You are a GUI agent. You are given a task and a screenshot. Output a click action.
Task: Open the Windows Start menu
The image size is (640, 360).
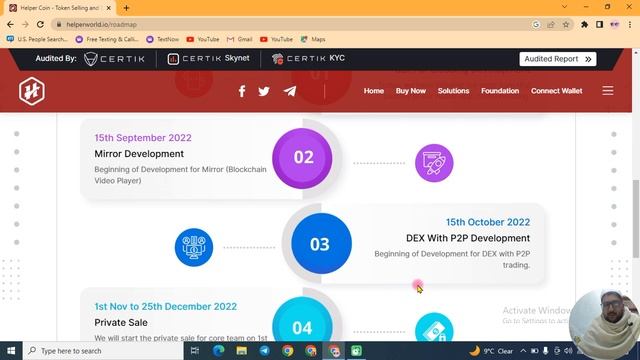pos(11,351)
